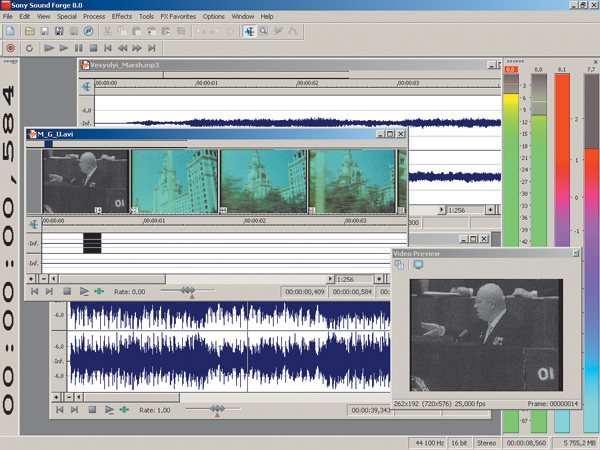Viewport: 600px width, 450px height.
Task: Play Normal in bottom waveform window
Action: click(x=109, y=410)
